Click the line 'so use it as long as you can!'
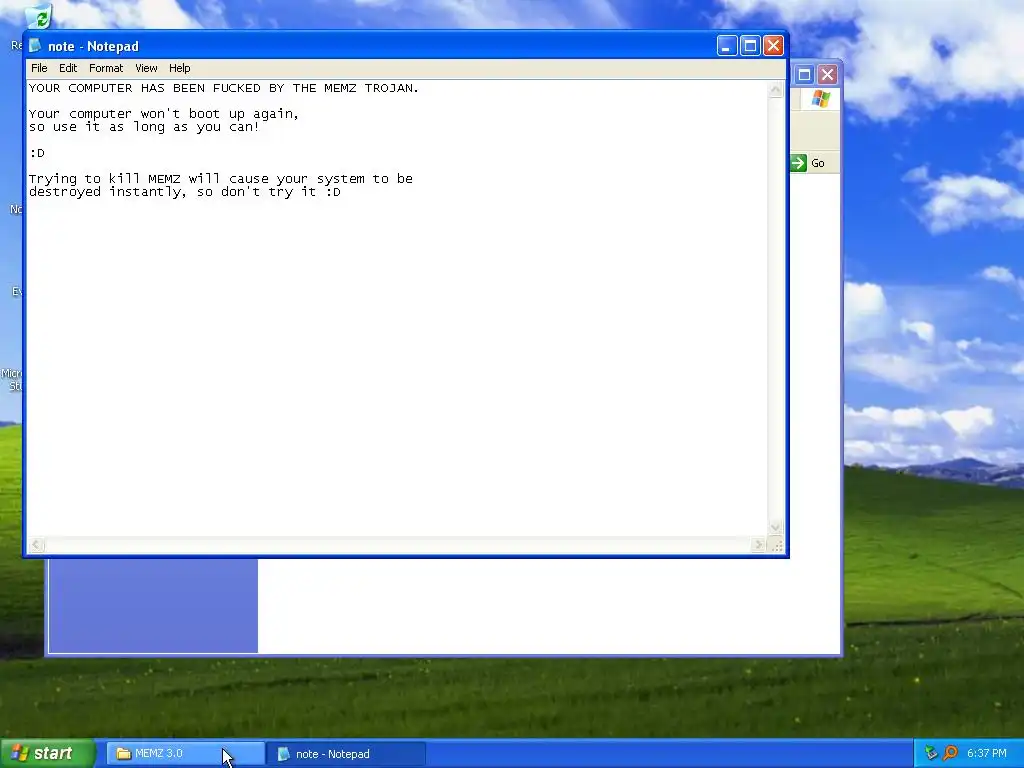This screenshot has width=1024, height=768. (144, 127)
